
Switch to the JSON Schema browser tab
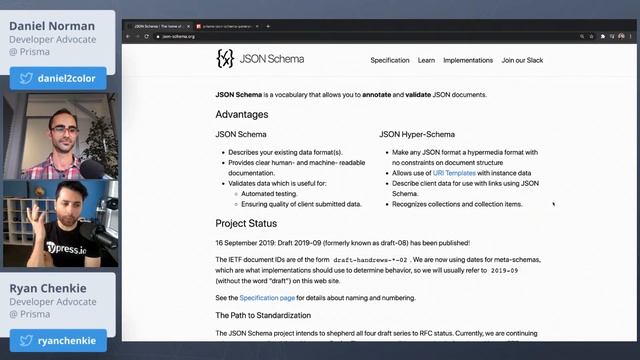click(x=158, y=27)
